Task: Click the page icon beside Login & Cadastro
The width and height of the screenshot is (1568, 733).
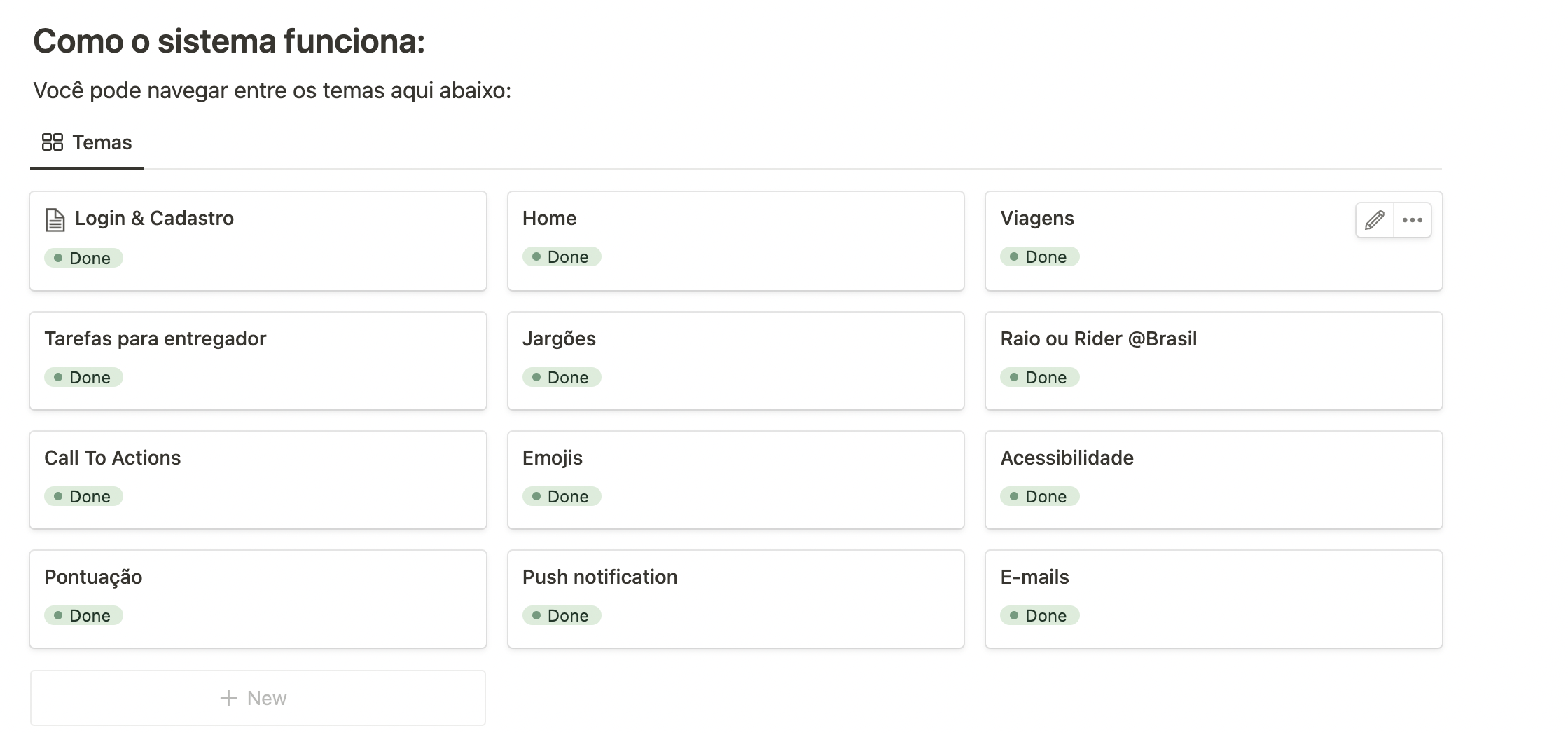Action: [x=55, y=219]
